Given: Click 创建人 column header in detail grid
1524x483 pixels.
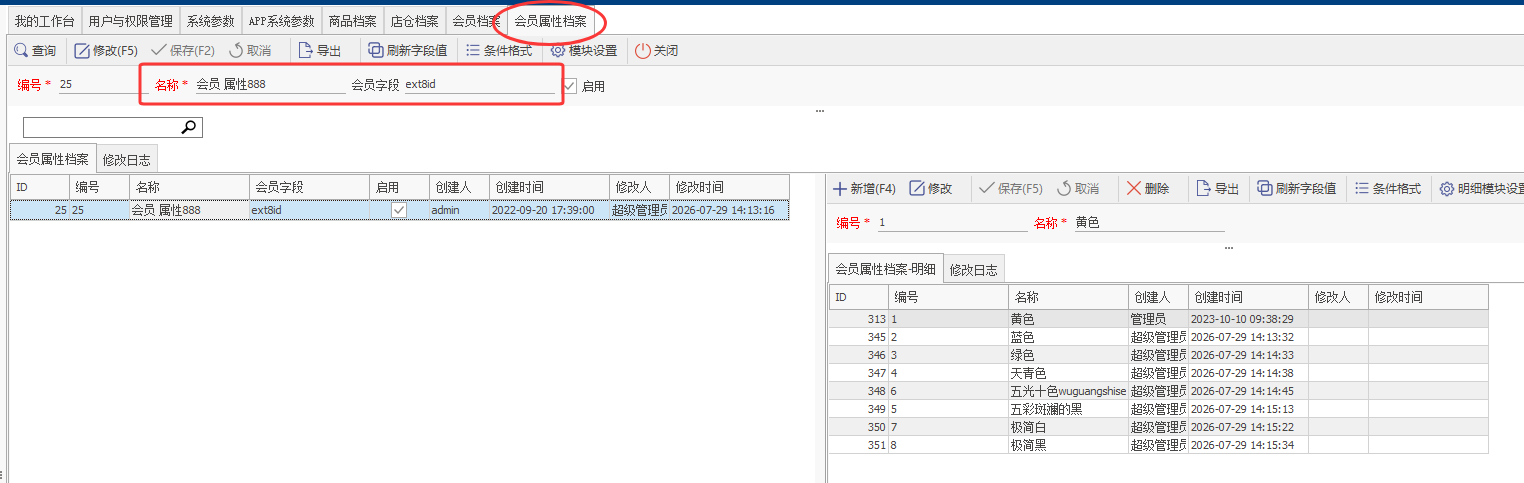Looking at the screenshot, I should point(1158,297).
